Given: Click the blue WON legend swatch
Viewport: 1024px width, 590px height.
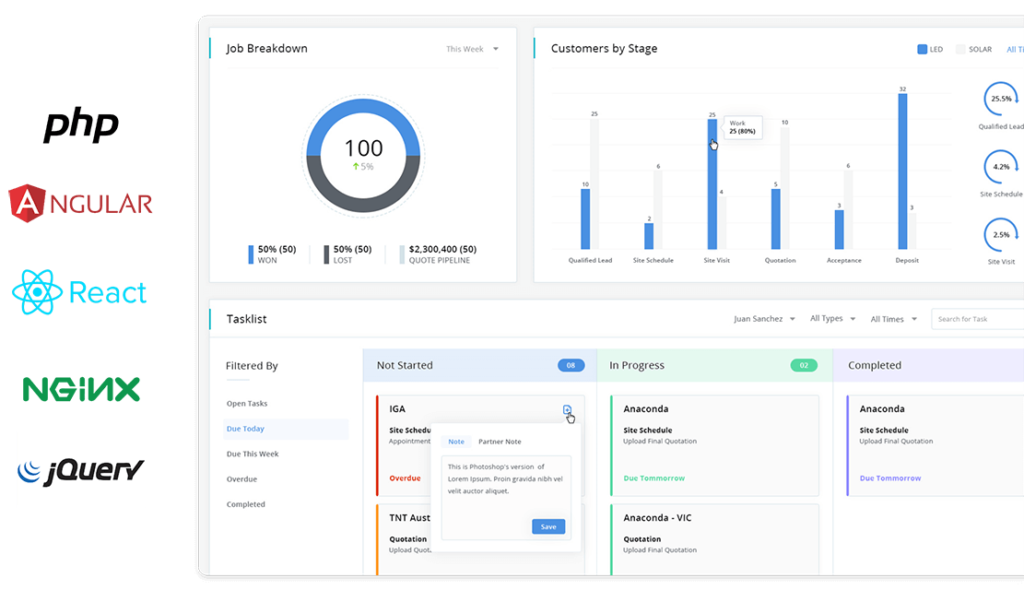Looking at the screenshot, I should [x=251, y=254].
